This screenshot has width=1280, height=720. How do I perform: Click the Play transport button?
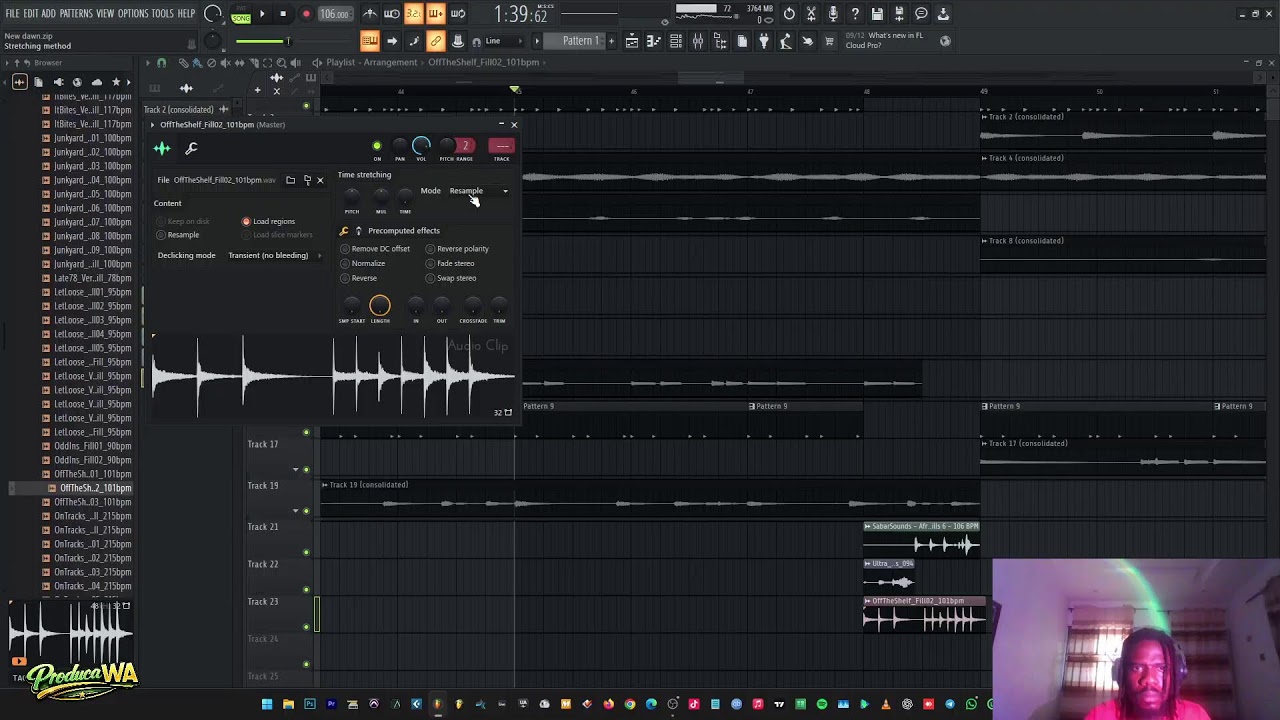[262, 14]
